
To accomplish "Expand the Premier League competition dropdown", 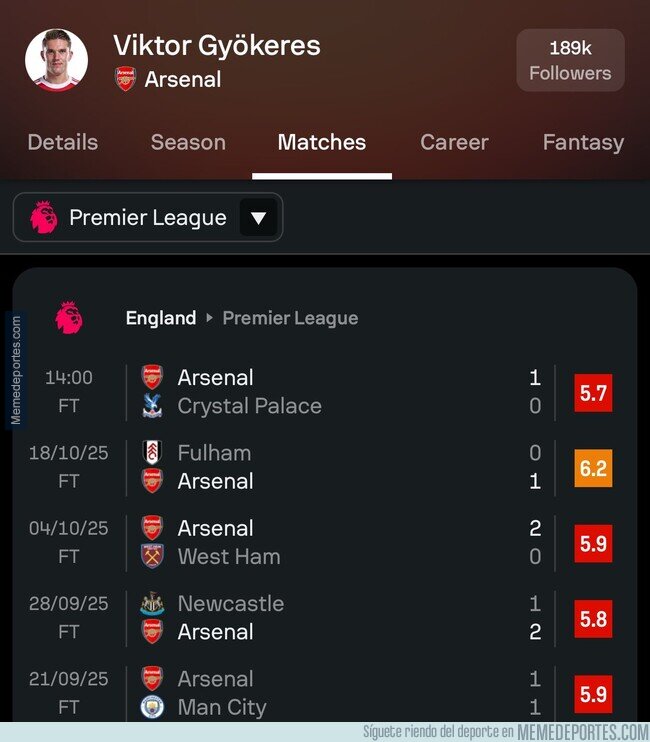I will (258, 217).
